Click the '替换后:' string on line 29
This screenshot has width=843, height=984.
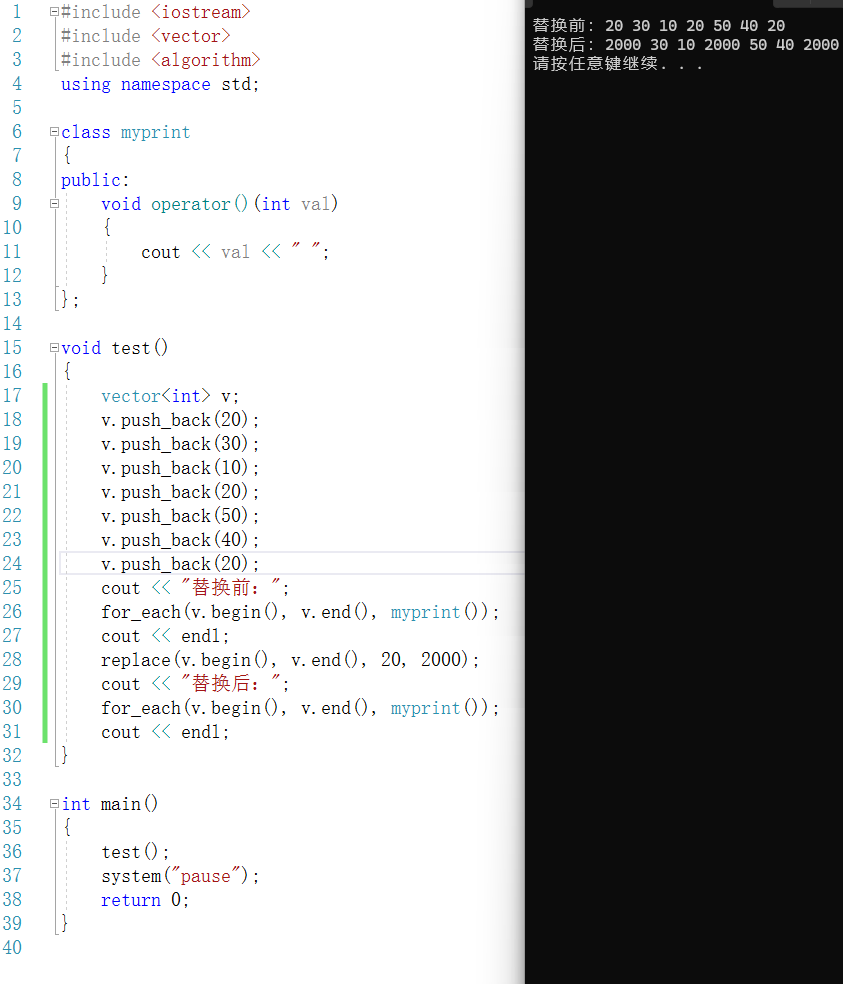(x=231, y=684)
